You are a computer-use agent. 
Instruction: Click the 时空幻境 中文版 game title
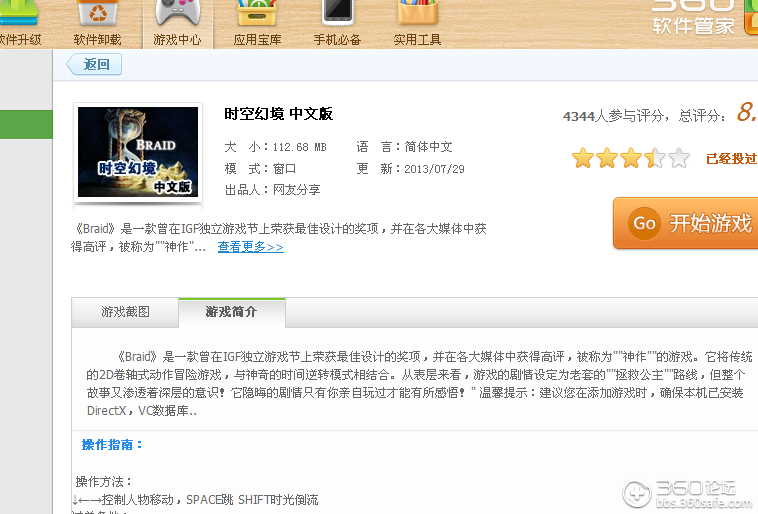click(278, 114)
